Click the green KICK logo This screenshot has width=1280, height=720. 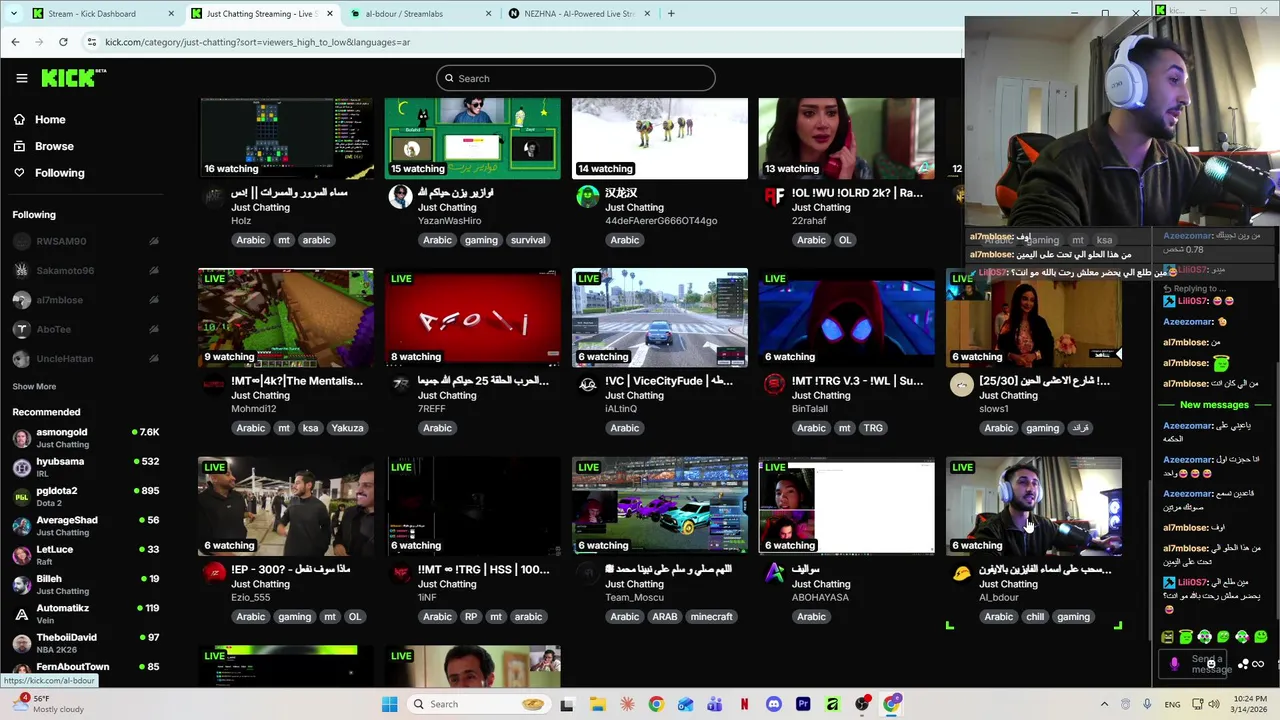pyautogui.click(x=73, y=78)
